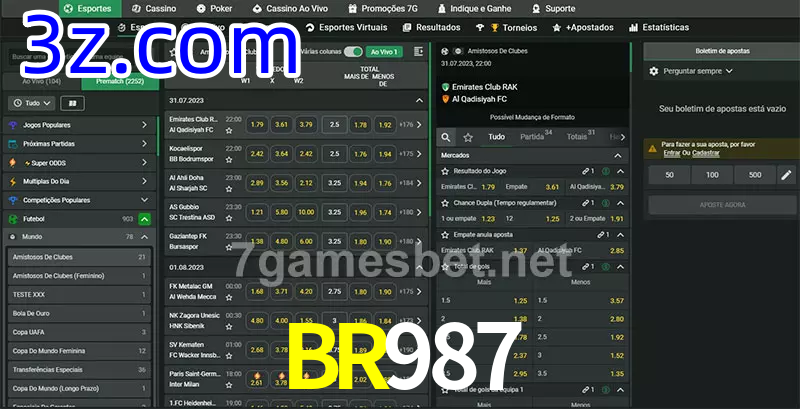This screenshot has height=409, width=800.
Task: Open Indique e Ganhe page
Action: [x=473, y=9]
